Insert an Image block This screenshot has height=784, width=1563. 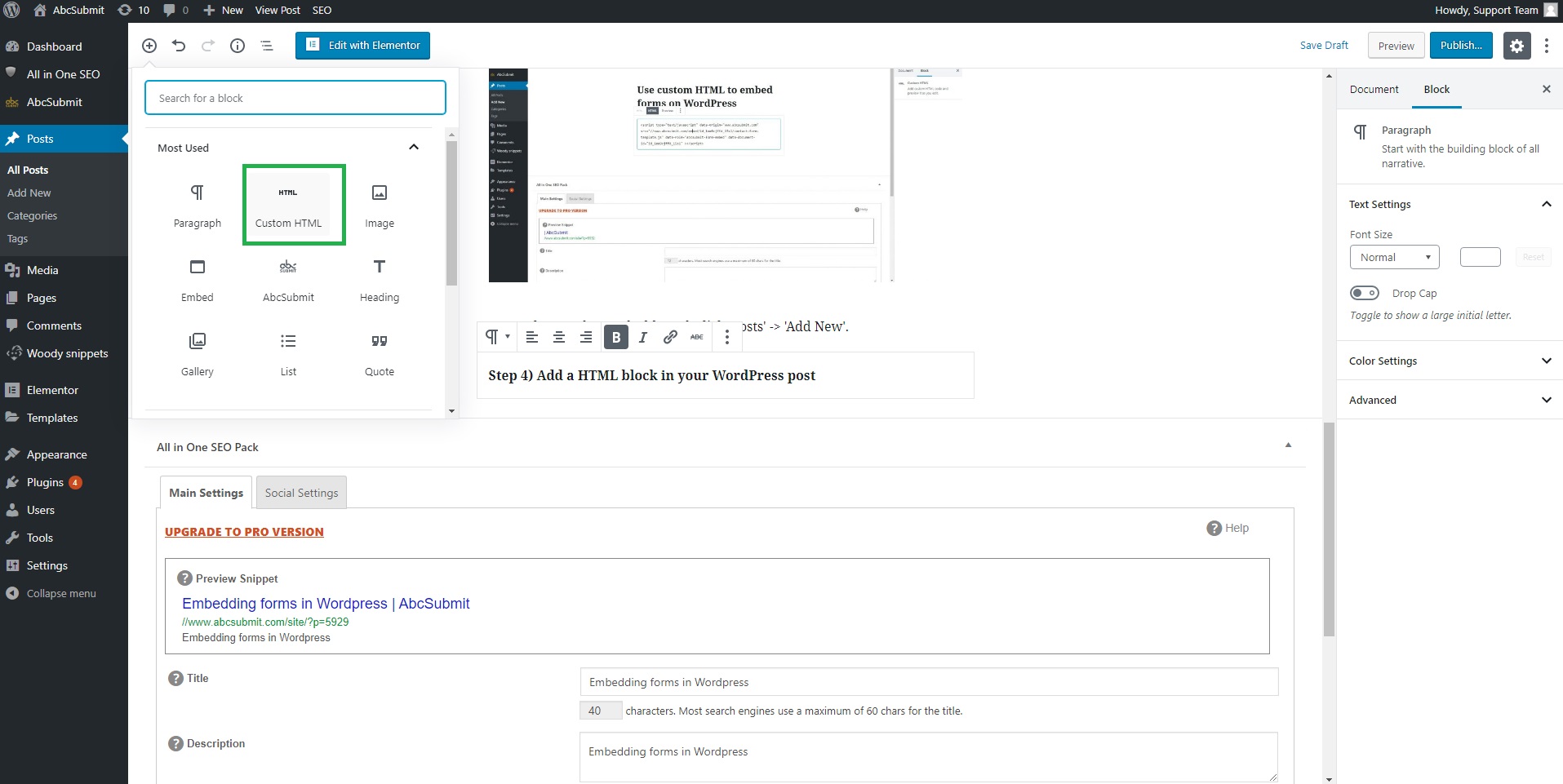tap(379, 204)
